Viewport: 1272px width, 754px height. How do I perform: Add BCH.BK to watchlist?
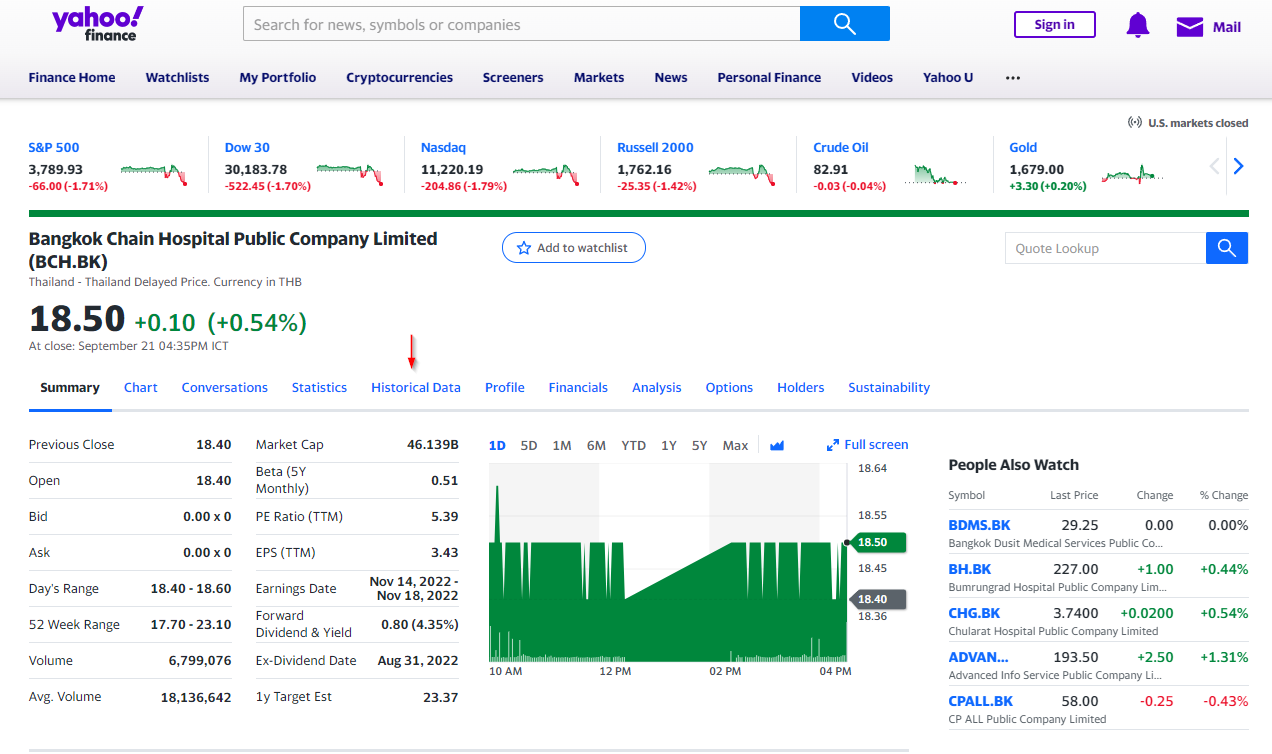point(573,248)
